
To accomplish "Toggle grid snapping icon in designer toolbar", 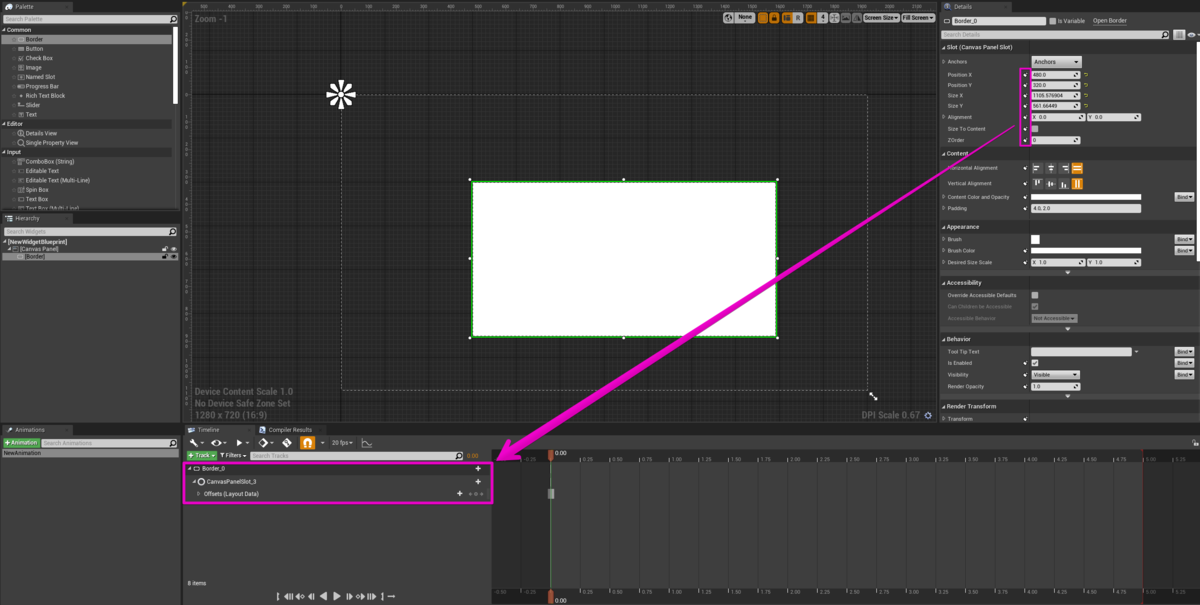I will coord(810,17).
